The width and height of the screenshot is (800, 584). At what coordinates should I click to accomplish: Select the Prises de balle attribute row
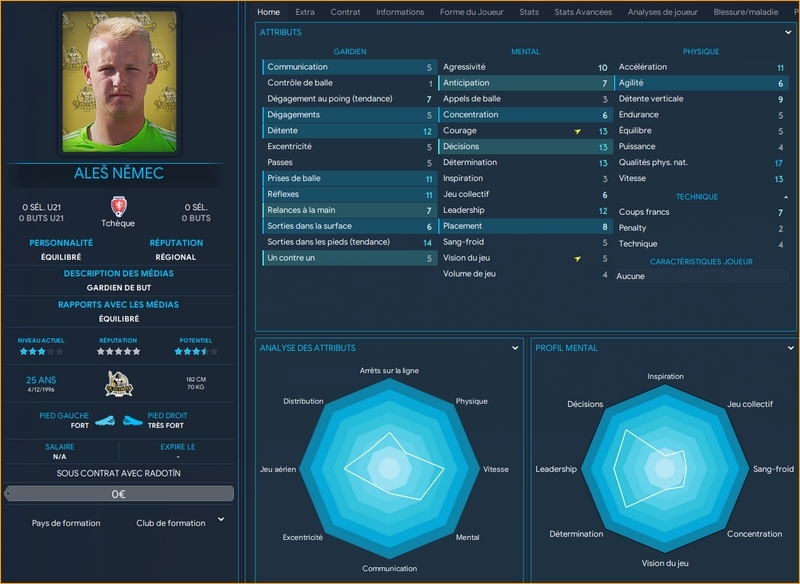(x=349, y=179)
